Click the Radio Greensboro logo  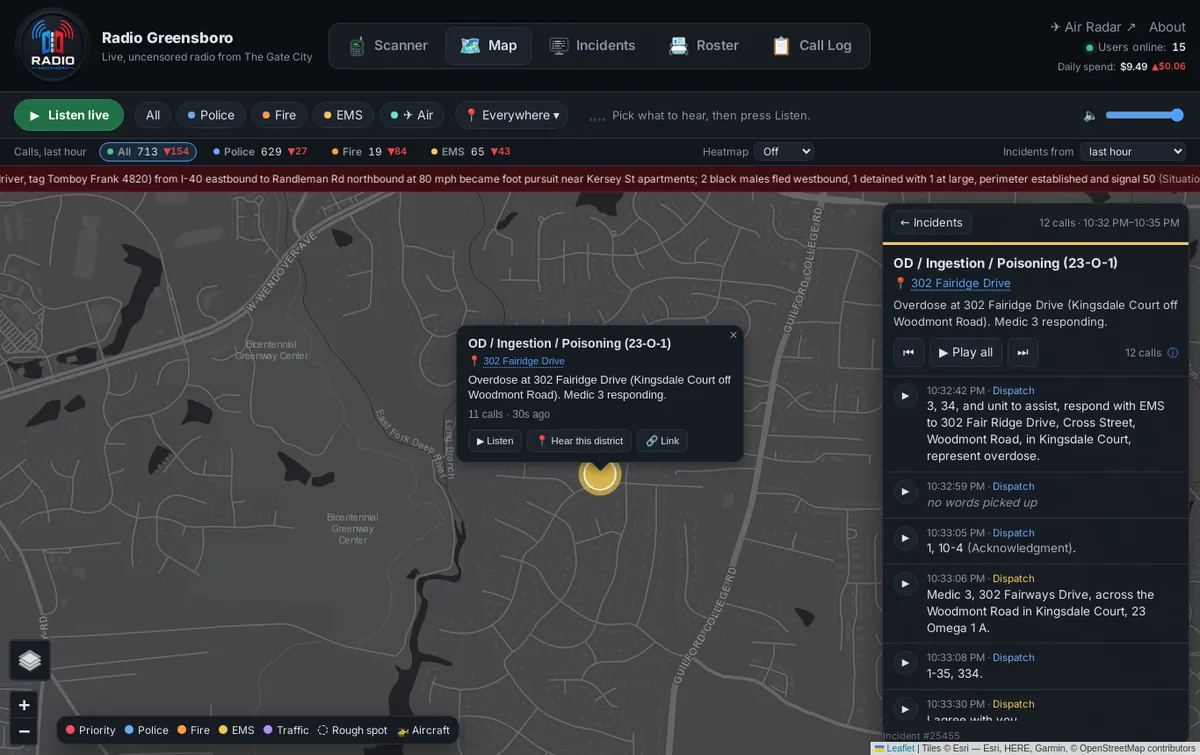[52, 46]
